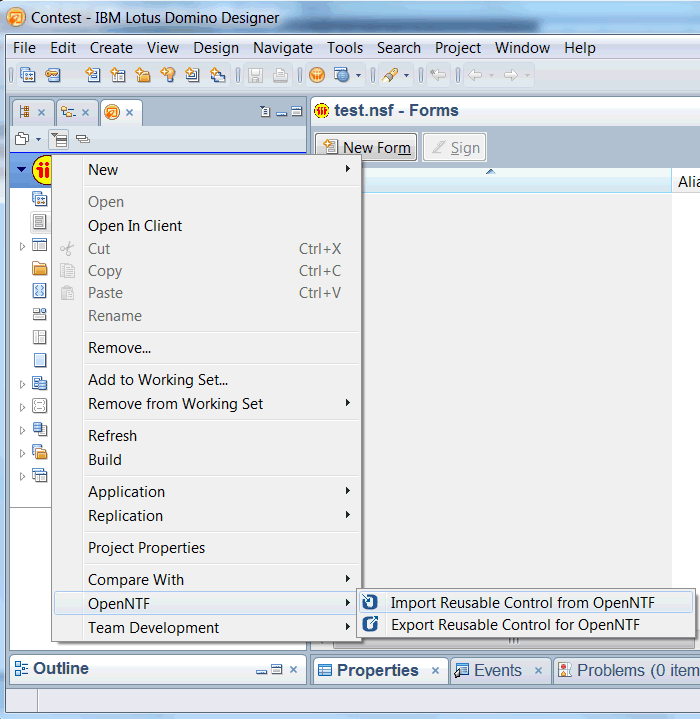Image resolution: width=700 pixels, height=719 pixels.
Task: Expand the tree node with the bracket icon
Action: click(22, 407)
